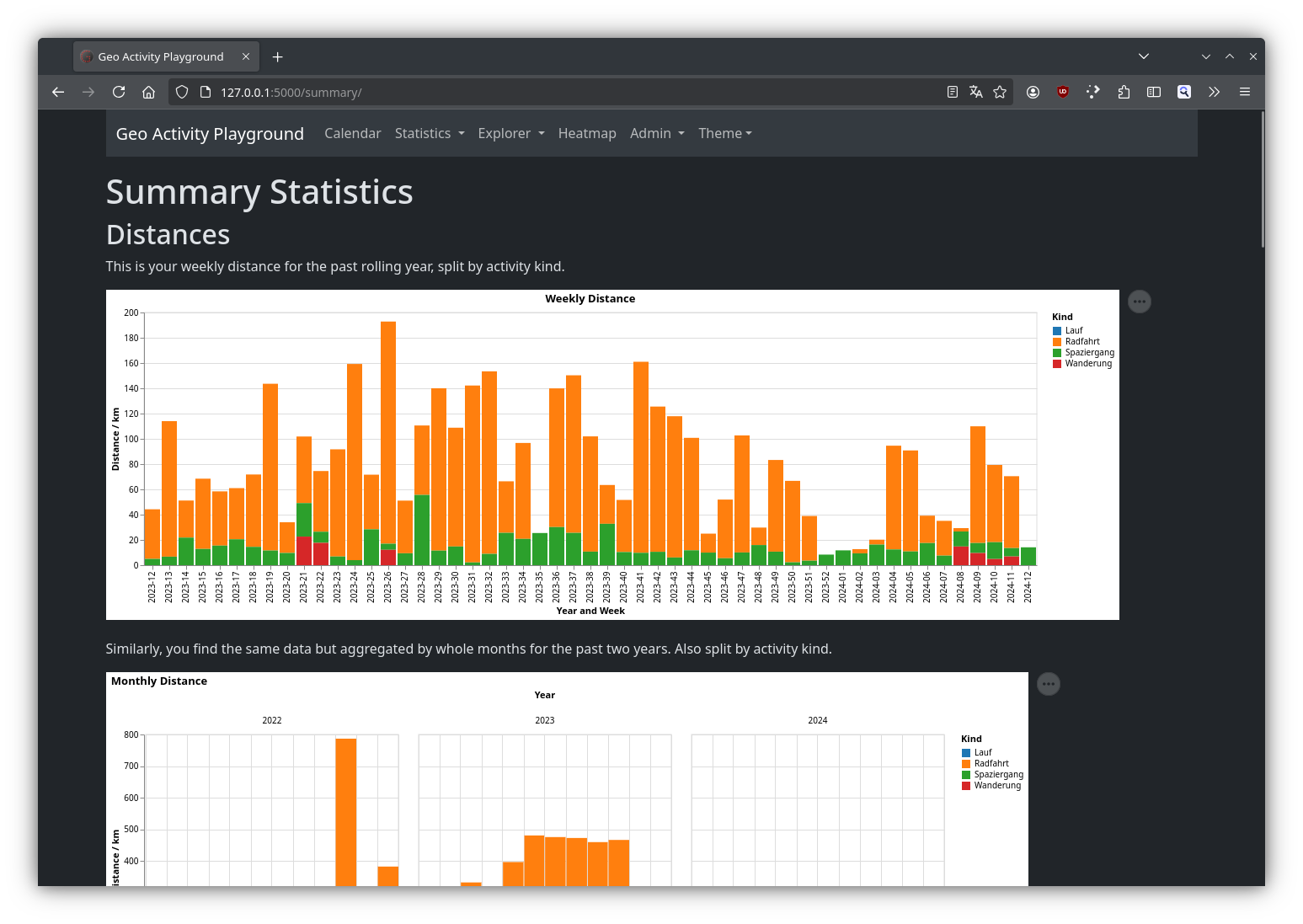The width and height of the screenshot is (1303, 924).
Task: Open Weekly Distance chart actions menu
Action: click(x=1140, y=302)
